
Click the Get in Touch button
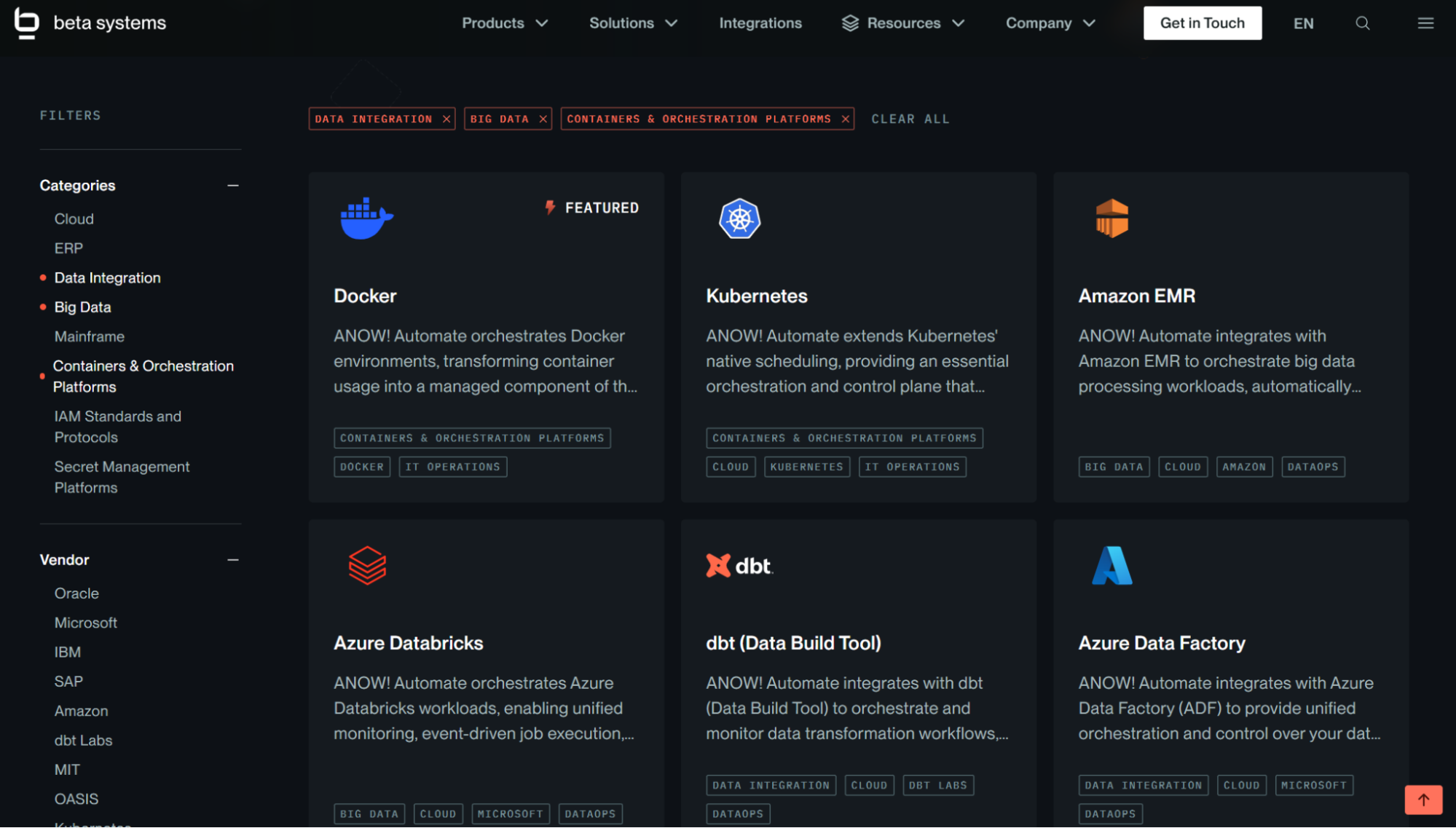(1202, 23)
